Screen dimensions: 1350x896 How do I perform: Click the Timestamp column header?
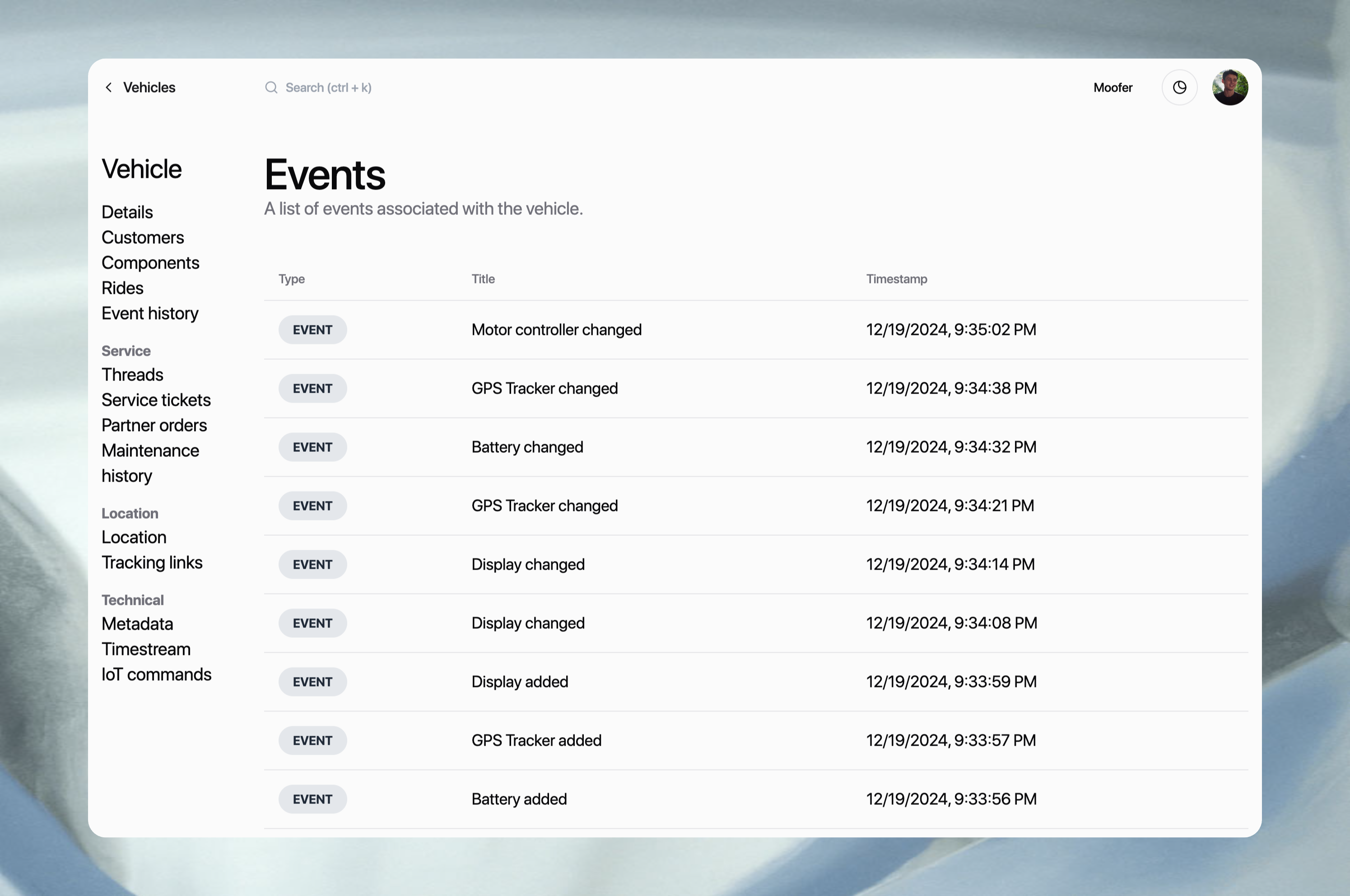pos(896,279)
